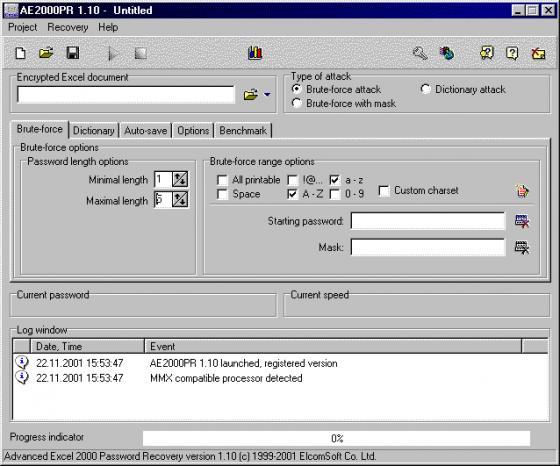The width and height of the screenshot is (560, 466).
Task: Open the Recovery menu
Action: 68,27
